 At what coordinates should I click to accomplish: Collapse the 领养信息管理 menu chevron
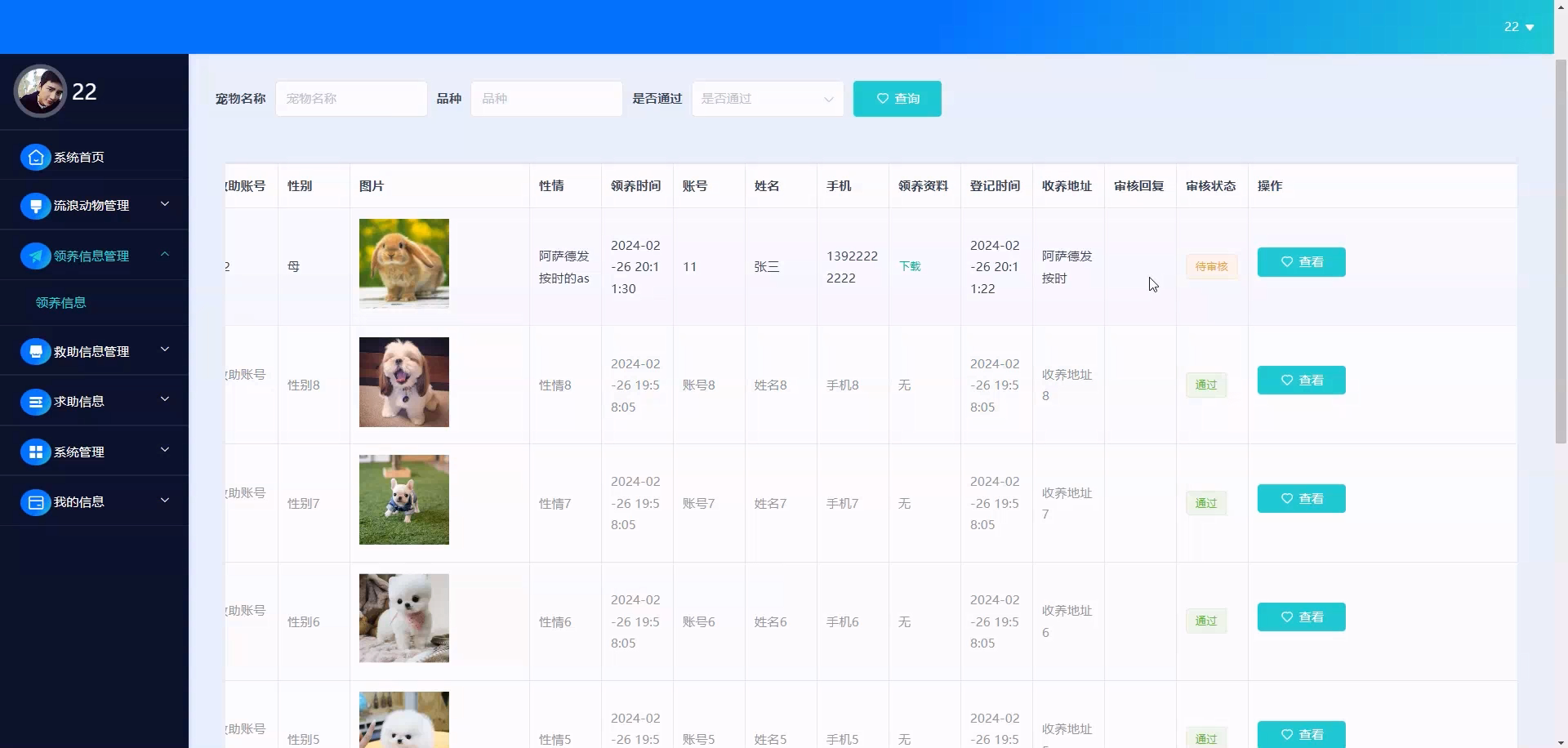tap(165, 255)
